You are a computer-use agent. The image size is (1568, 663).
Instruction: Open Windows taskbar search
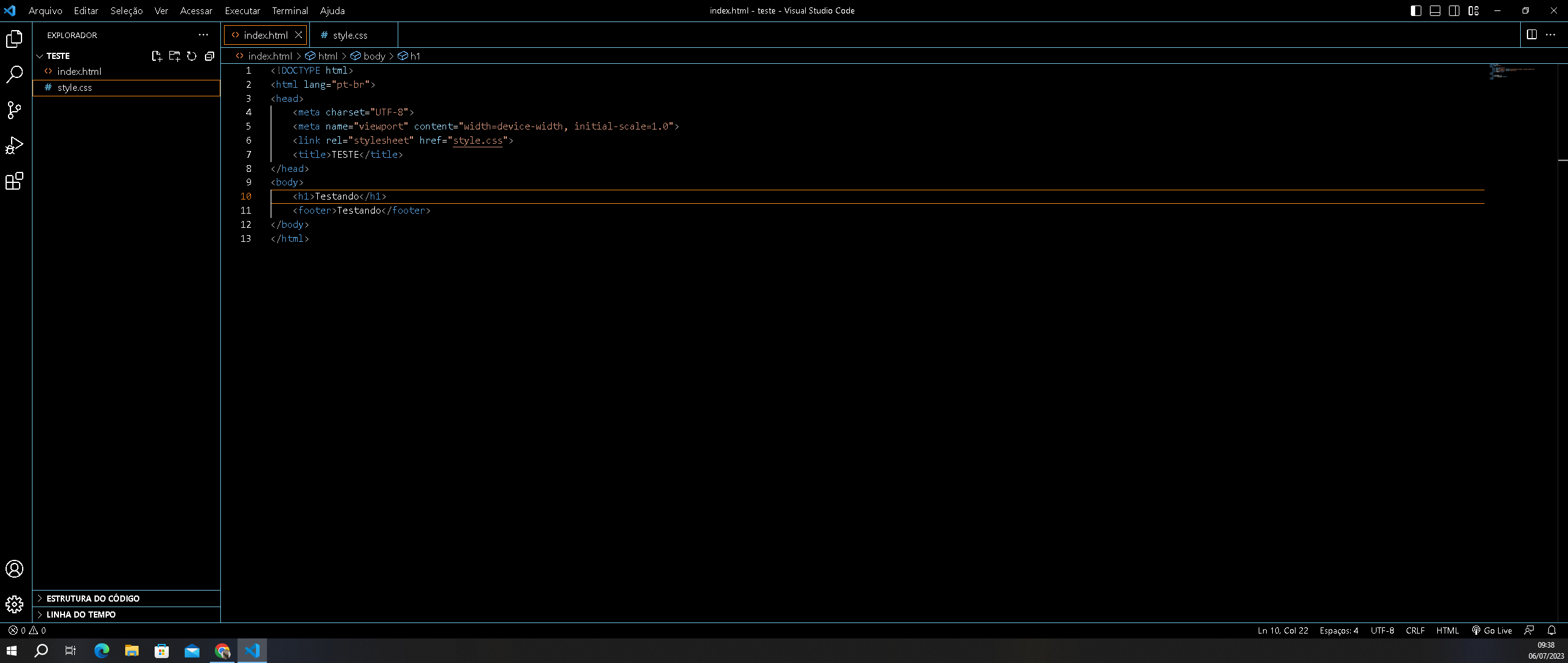pos(41,651)
